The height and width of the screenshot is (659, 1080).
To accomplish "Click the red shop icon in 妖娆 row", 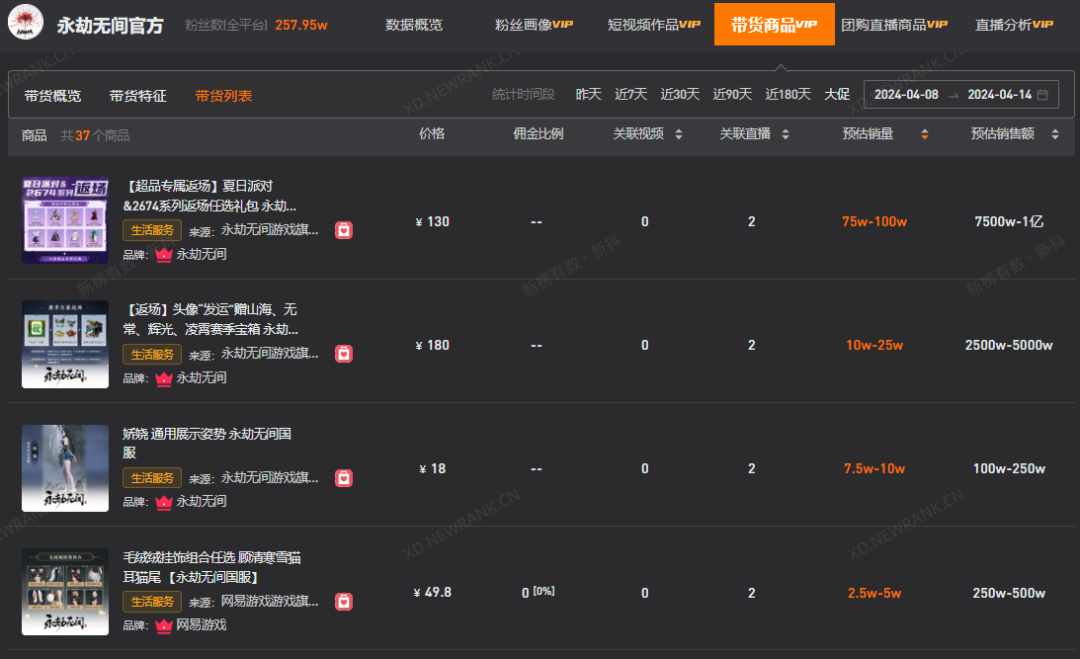I will pyautogui.click(x=344, y=478).
